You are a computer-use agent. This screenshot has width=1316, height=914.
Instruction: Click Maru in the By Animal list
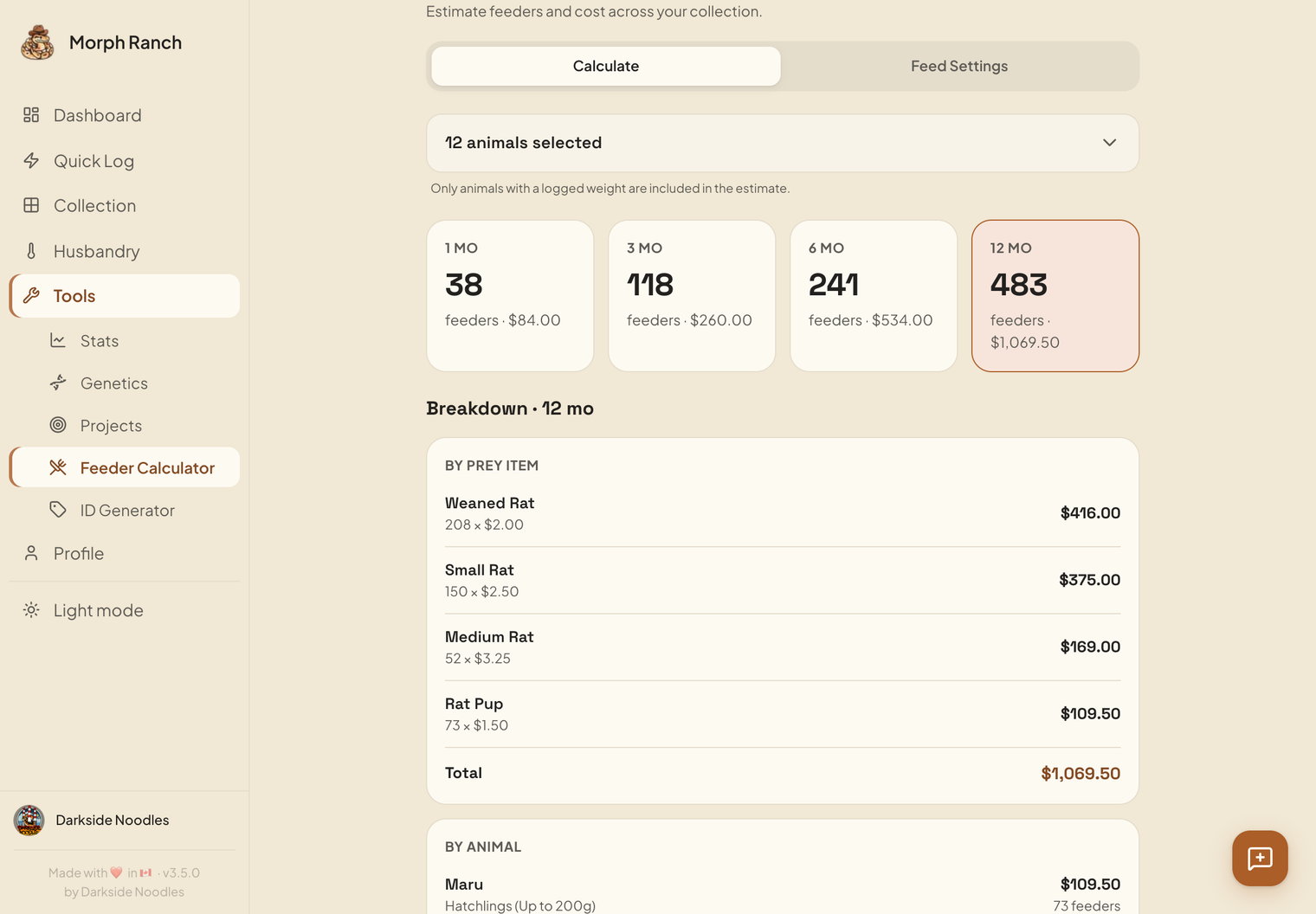coord(783,894)
